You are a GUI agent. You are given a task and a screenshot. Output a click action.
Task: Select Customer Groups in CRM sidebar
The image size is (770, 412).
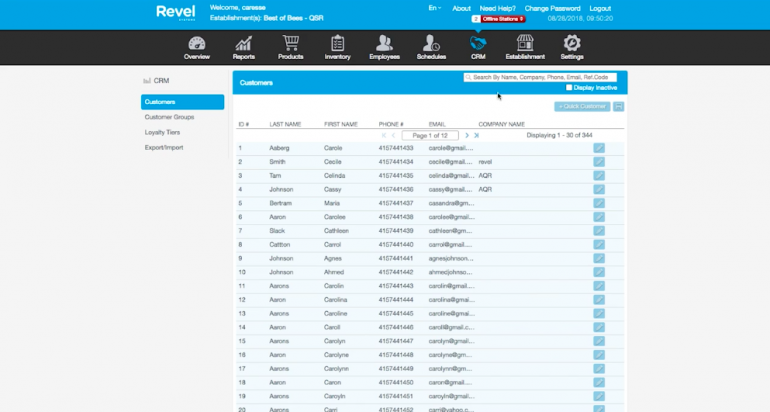point(169,117)
